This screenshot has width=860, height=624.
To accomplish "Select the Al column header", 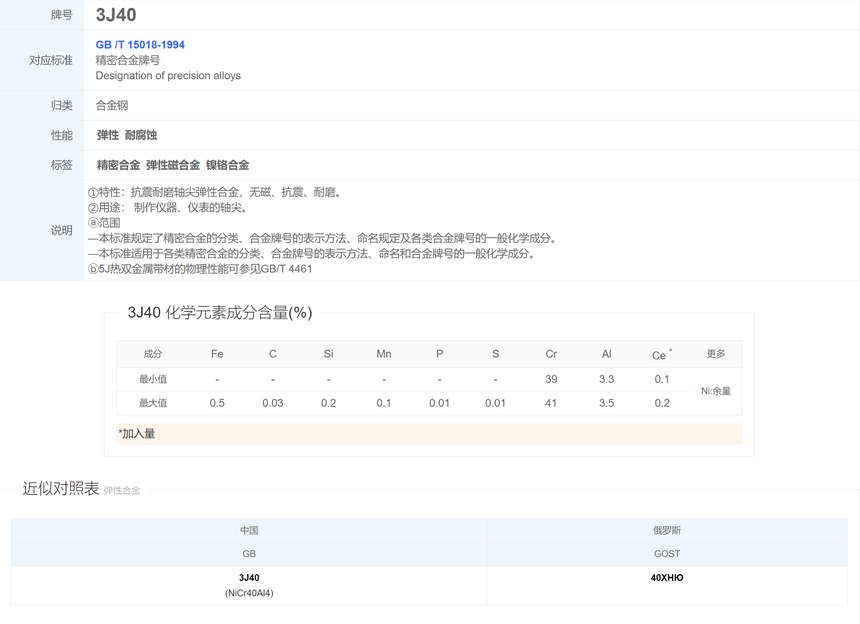I will coord(607,354).
